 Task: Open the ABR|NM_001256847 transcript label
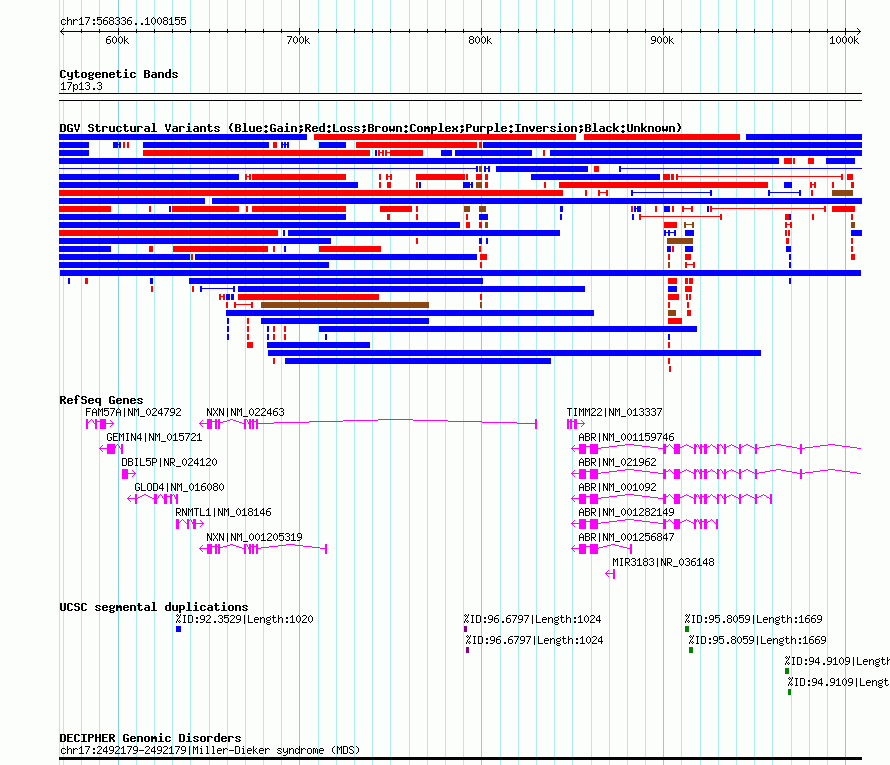point(626,537)
